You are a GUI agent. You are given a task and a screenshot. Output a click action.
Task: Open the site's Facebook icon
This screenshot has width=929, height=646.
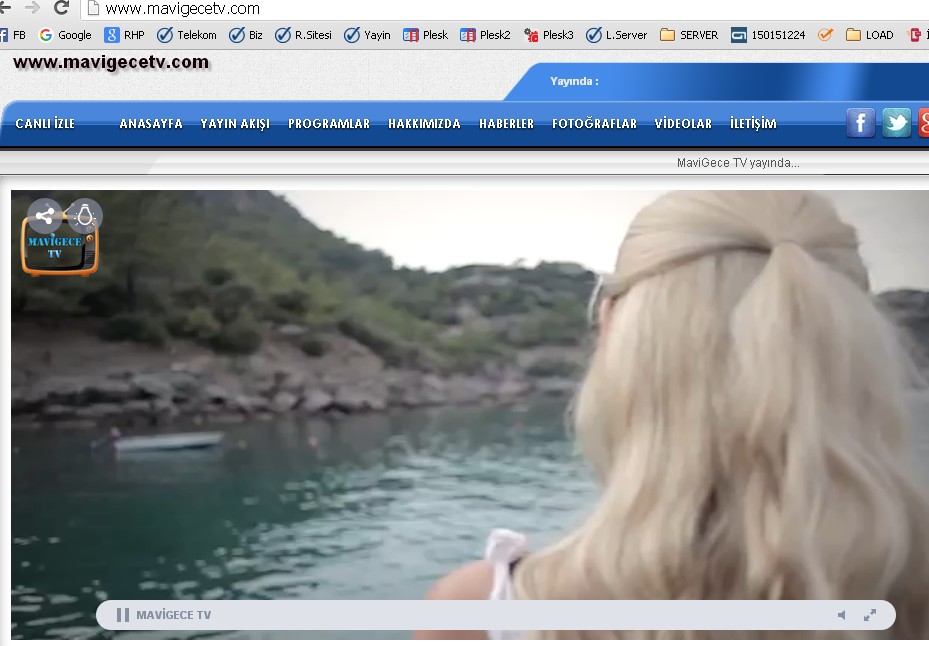(860, 123)
